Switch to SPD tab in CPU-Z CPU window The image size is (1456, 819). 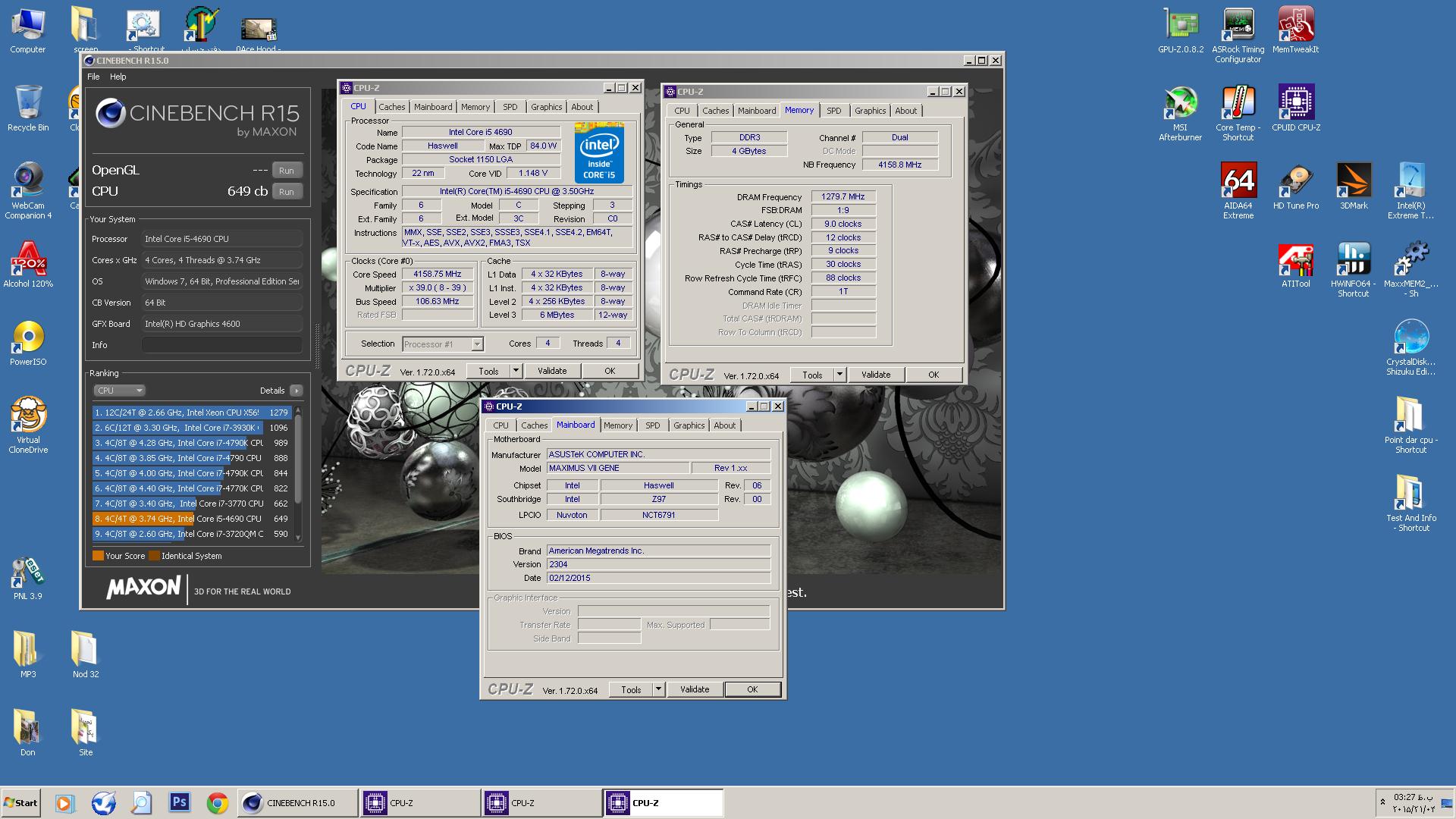510,107
